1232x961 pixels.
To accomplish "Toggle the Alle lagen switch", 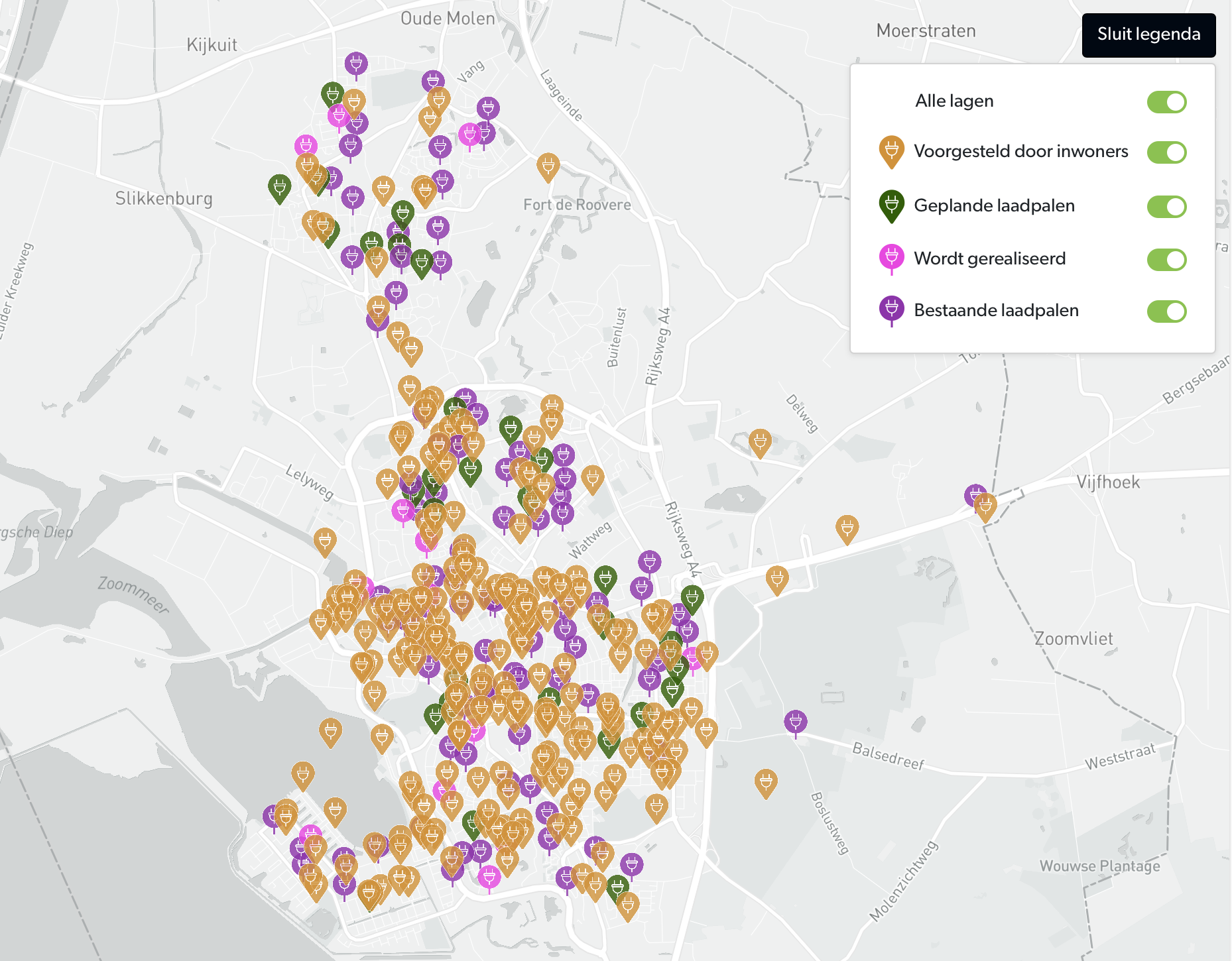I will [1166, 102].
